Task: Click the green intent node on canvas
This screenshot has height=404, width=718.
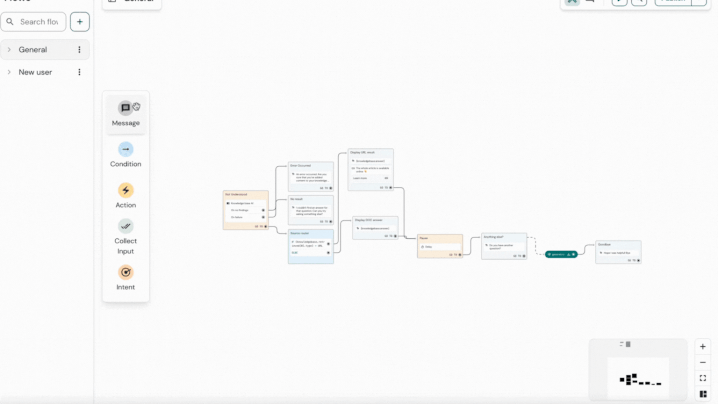Action: tap(560, 254)
